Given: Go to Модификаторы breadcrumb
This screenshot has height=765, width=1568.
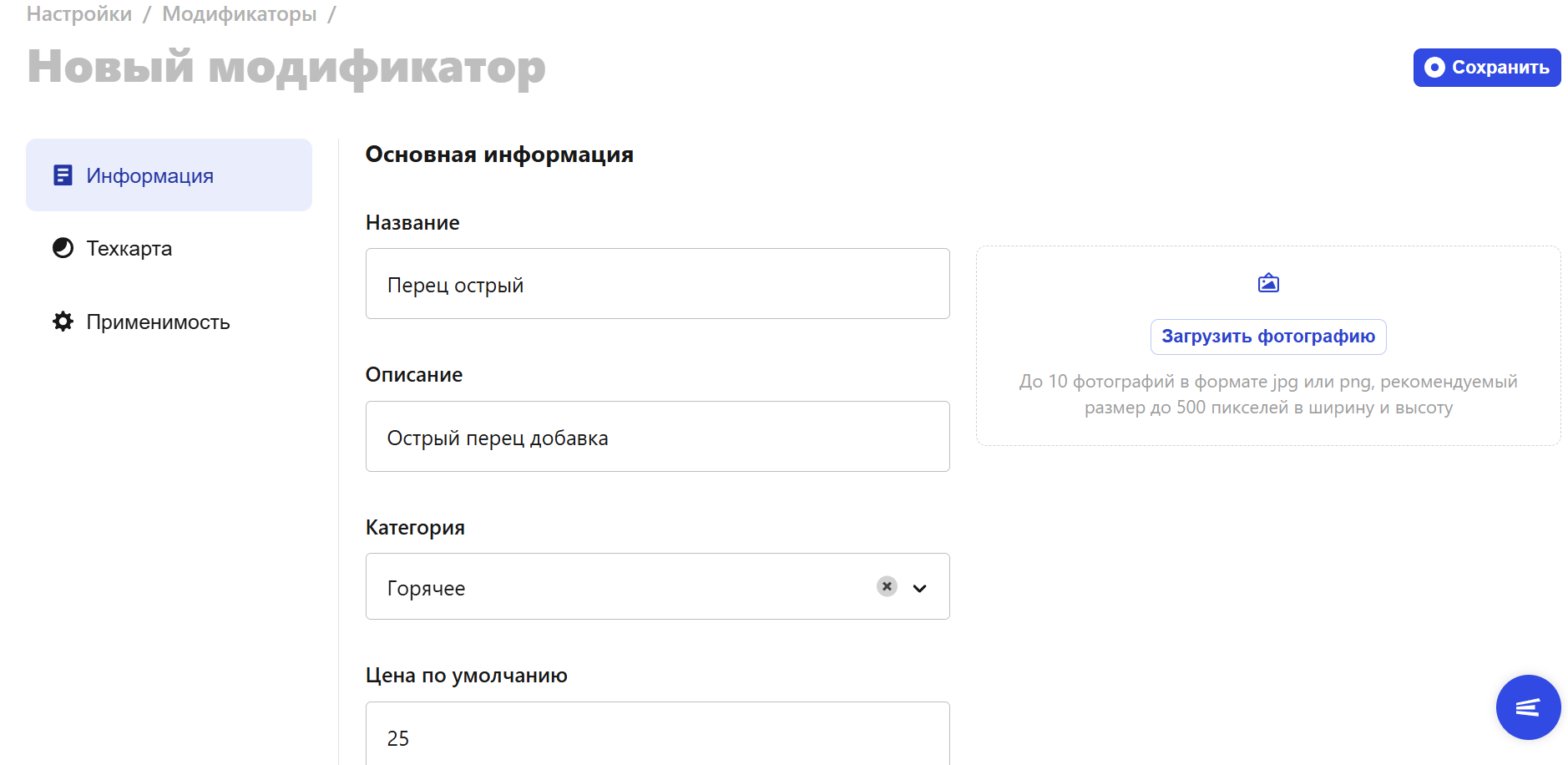Looking at the screenshot, I should (x=239, y=13).
